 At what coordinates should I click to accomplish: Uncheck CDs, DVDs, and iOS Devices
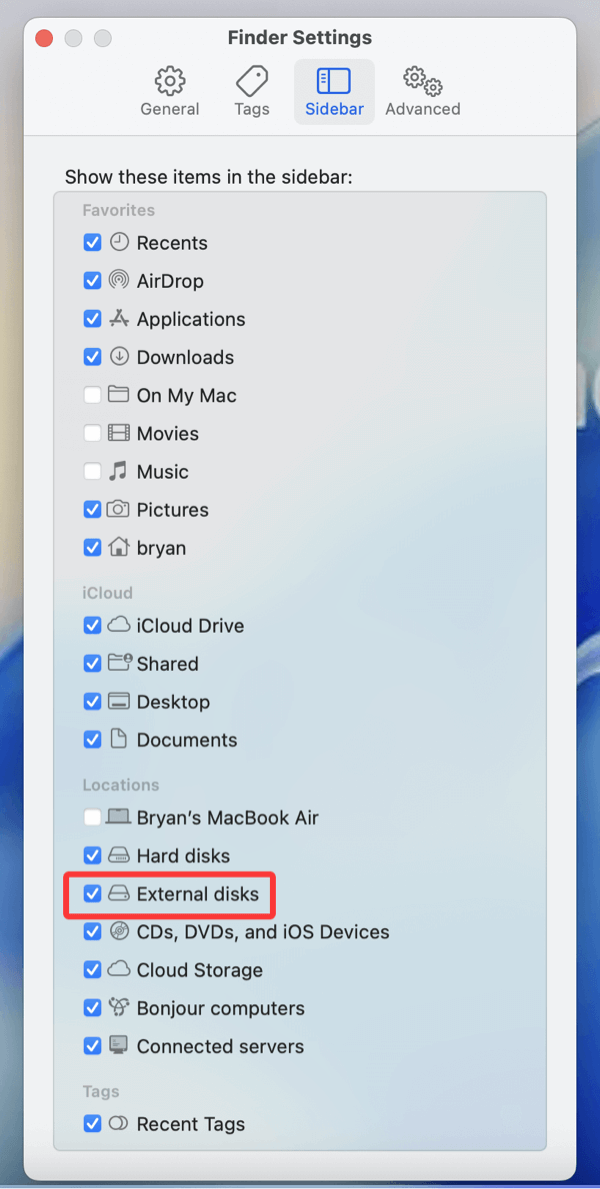92,932
